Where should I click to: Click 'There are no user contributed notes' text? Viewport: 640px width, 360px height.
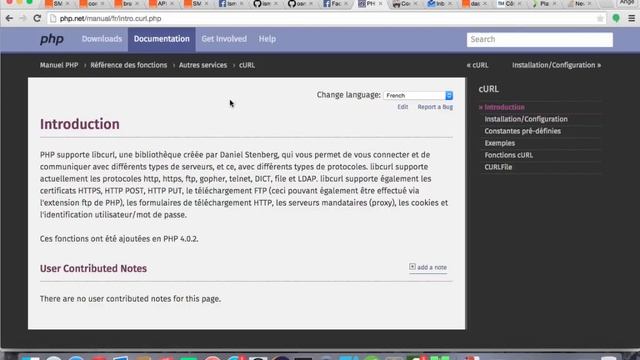pos(130,299)
